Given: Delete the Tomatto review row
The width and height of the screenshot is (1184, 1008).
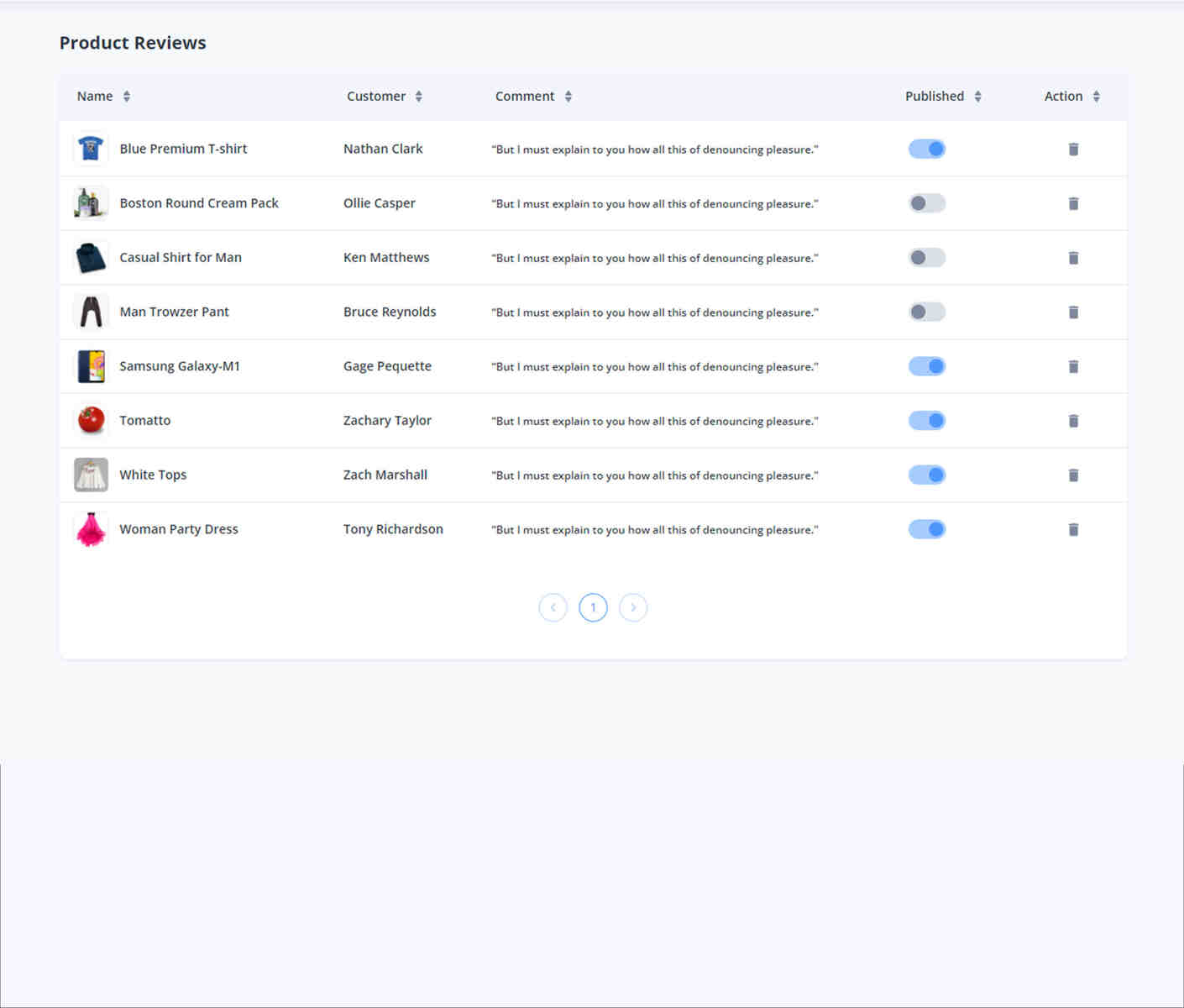Looking at the screenshot, I should point(1073,421).
